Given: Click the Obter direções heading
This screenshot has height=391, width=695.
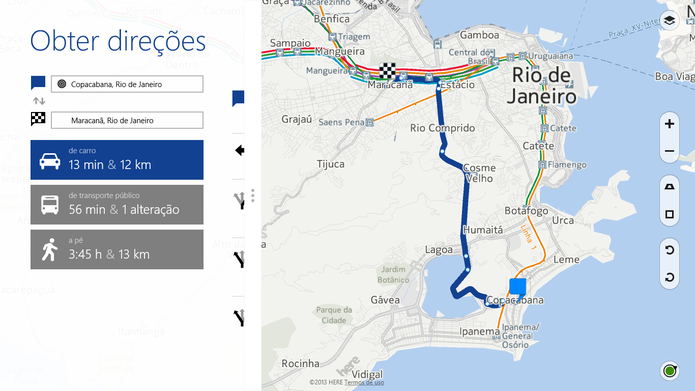Looking at the screenshot, I should (x=118, y=41).
